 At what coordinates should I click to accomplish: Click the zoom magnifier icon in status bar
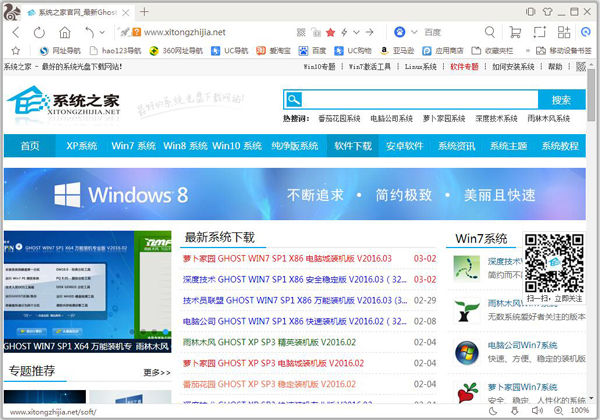558,411
